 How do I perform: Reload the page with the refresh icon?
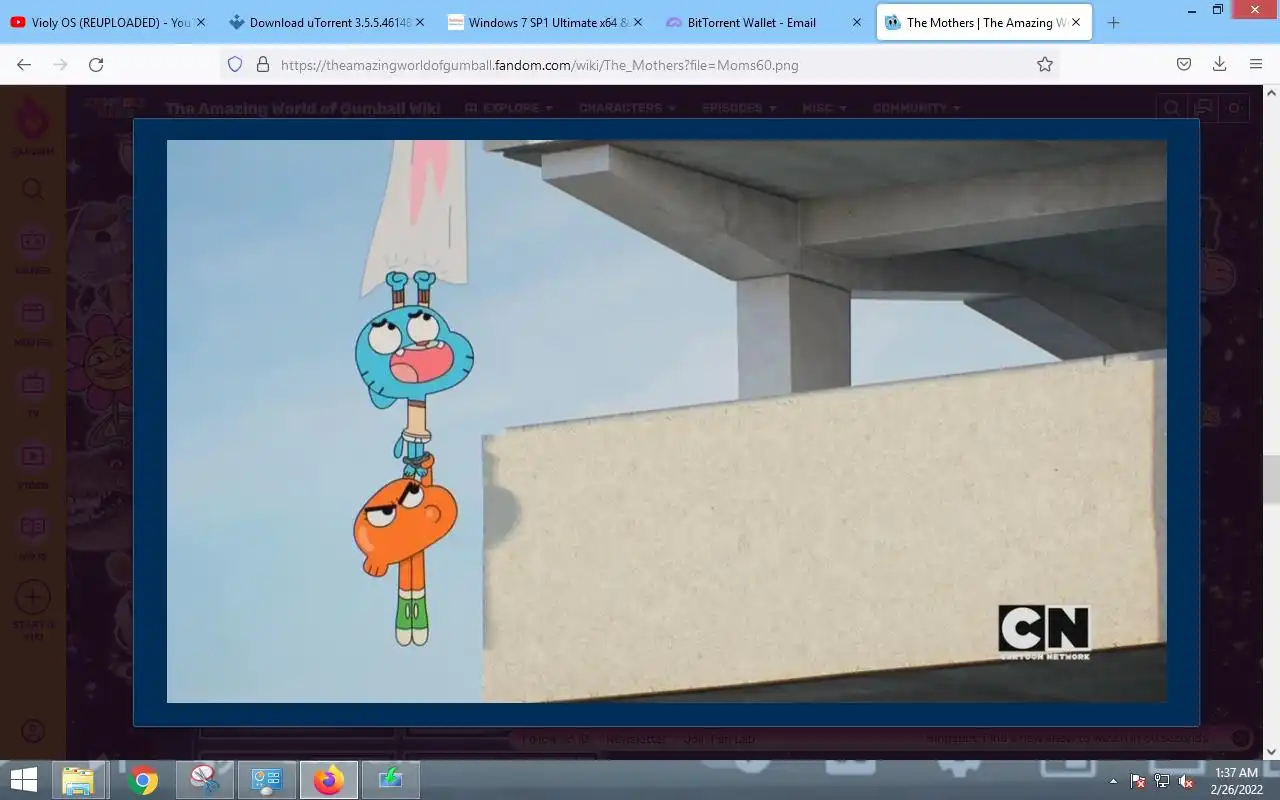click(96, 64)
